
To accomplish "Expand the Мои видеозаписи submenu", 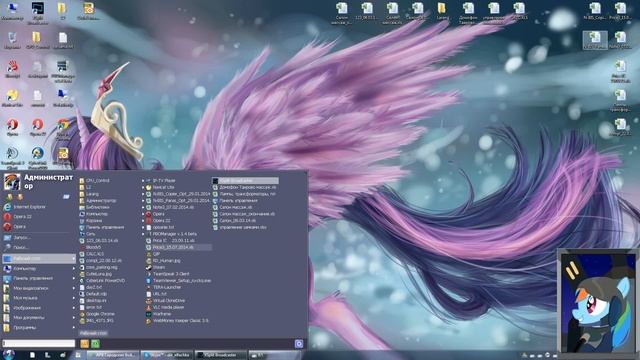I will point(39,288).
